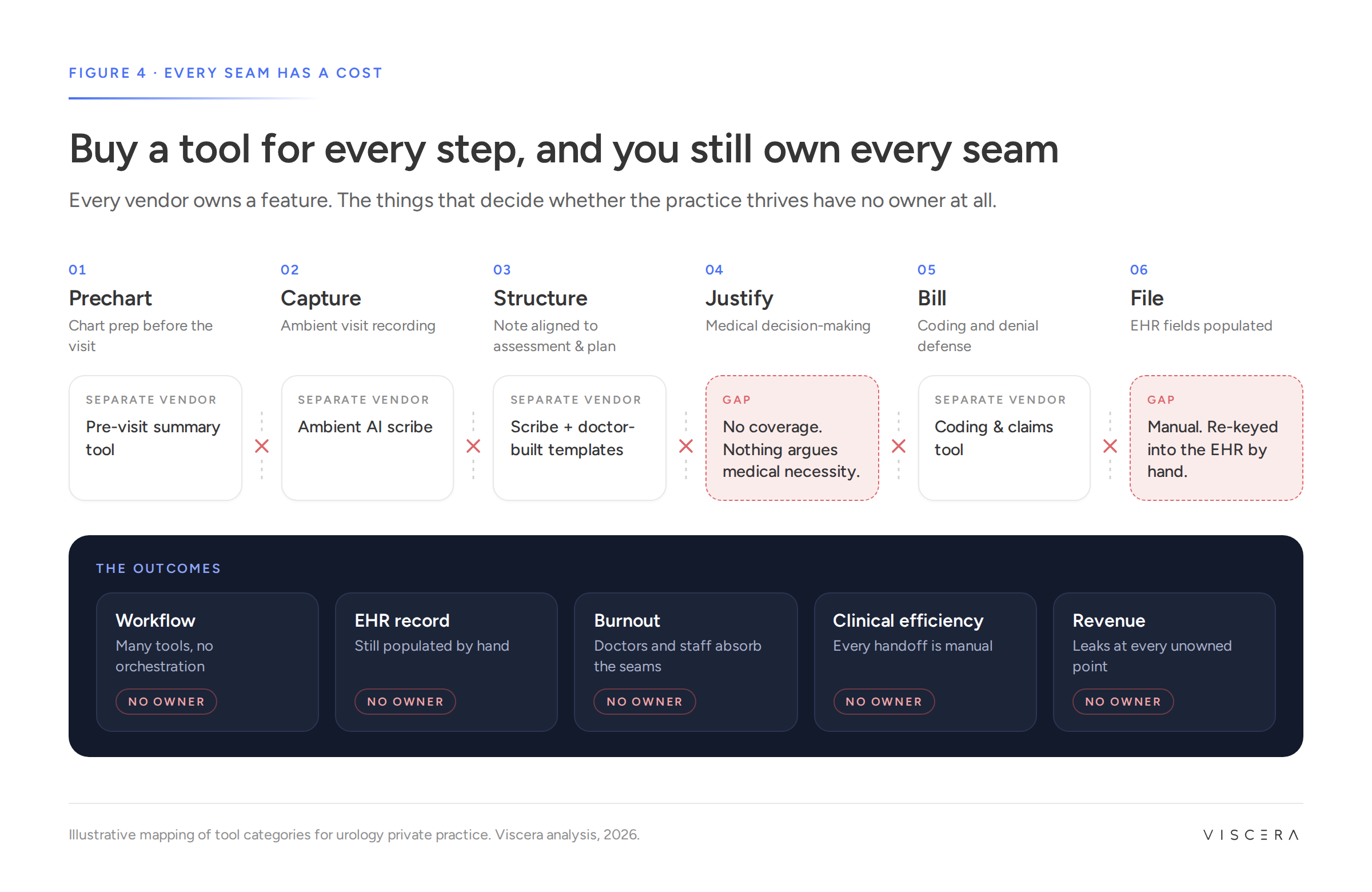Click THE OUTCOMES section label
This screenshot has height=892, width=1372.
158,568
